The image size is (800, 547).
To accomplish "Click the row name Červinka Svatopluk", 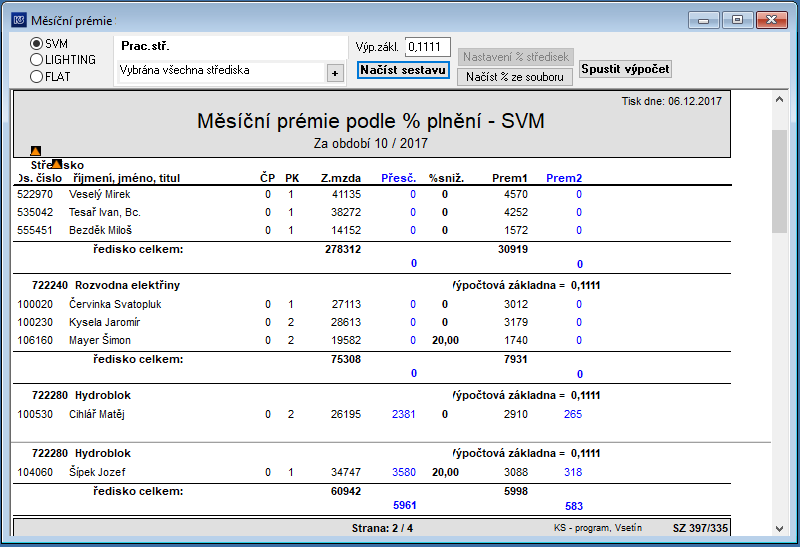I will coord(115,304).
